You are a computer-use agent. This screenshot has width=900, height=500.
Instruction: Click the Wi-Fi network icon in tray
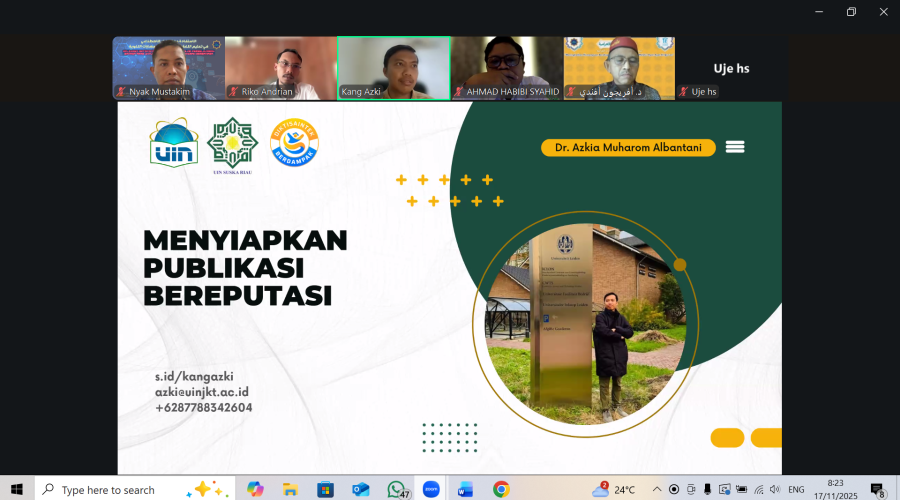tap(758, 490)
